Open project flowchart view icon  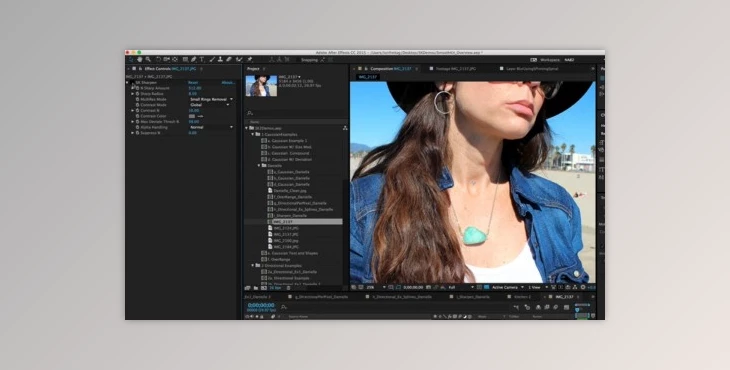(x=345, y=128)
